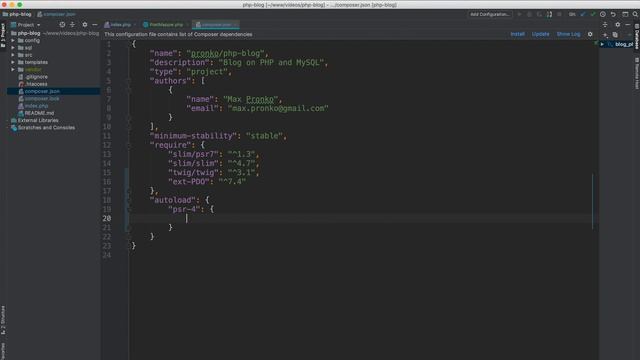The width and height of the screenshot is (640, 360).
Task: Click the locate/scroll-from-source icon in Project panel
Action: pyautogui.click(x=62, y=24)
